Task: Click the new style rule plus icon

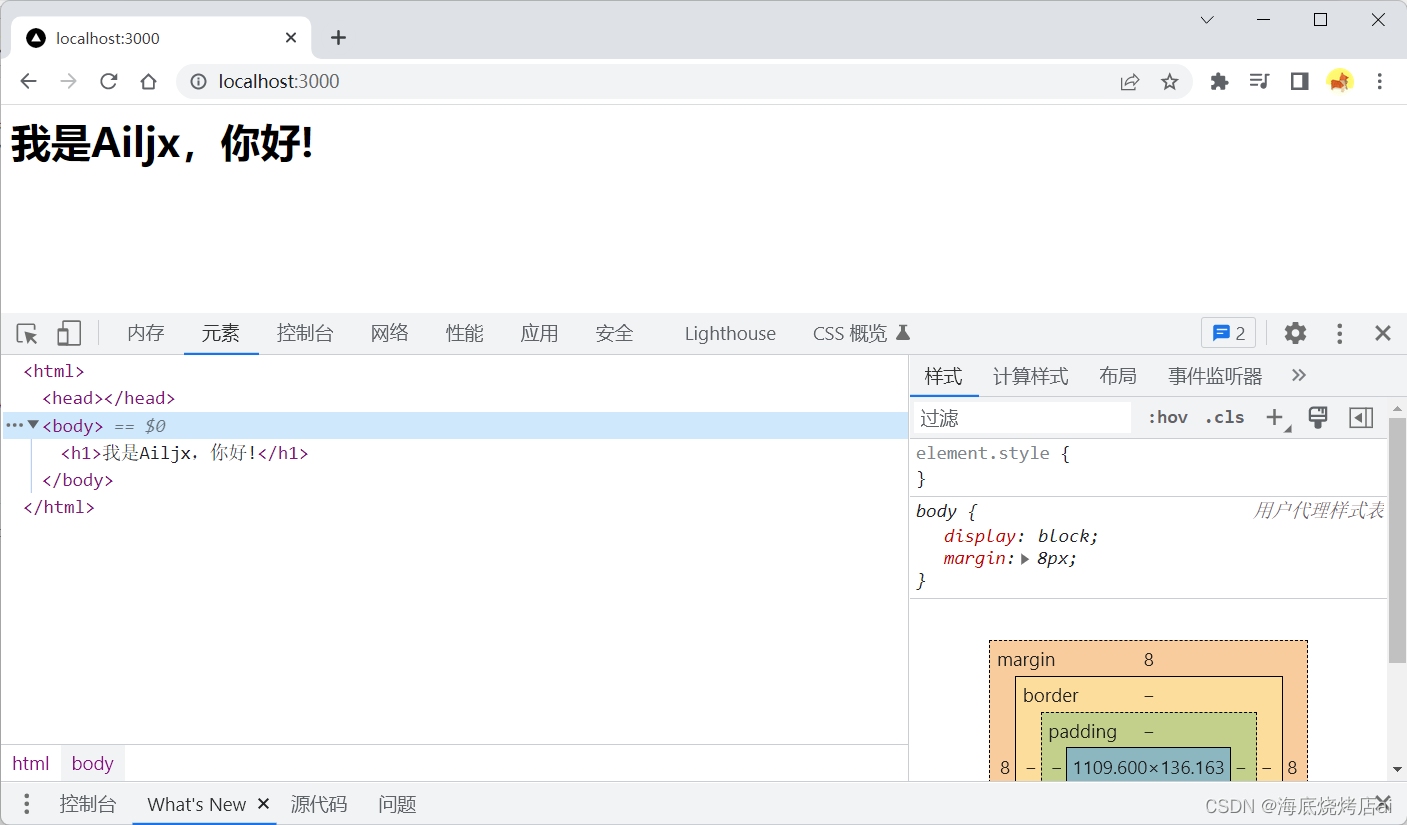Action: [x=1275, y=418]
